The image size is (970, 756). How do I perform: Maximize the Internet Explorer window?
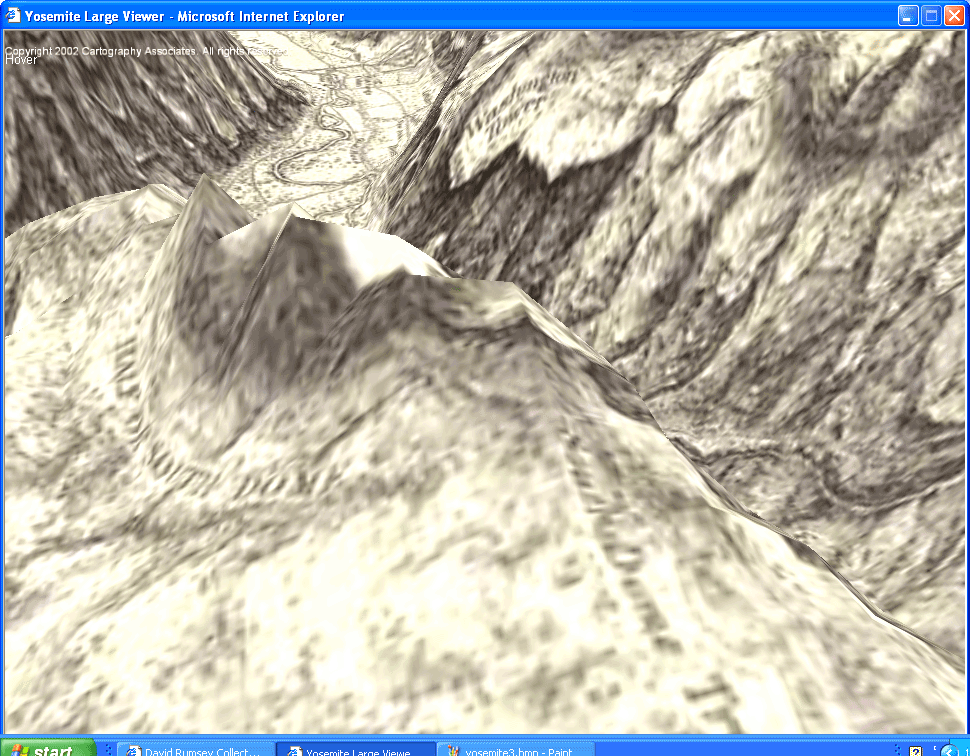coord(930,16)
